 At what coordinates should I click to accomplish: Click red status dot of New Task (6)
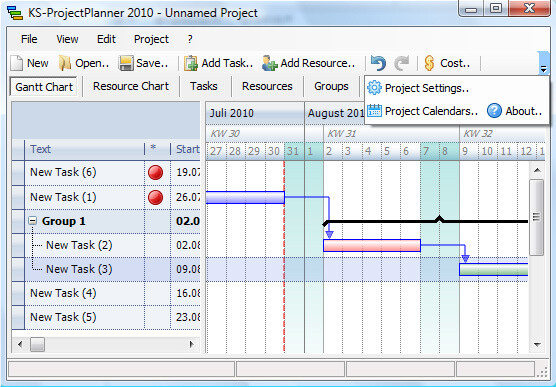(x=155, y=173)
